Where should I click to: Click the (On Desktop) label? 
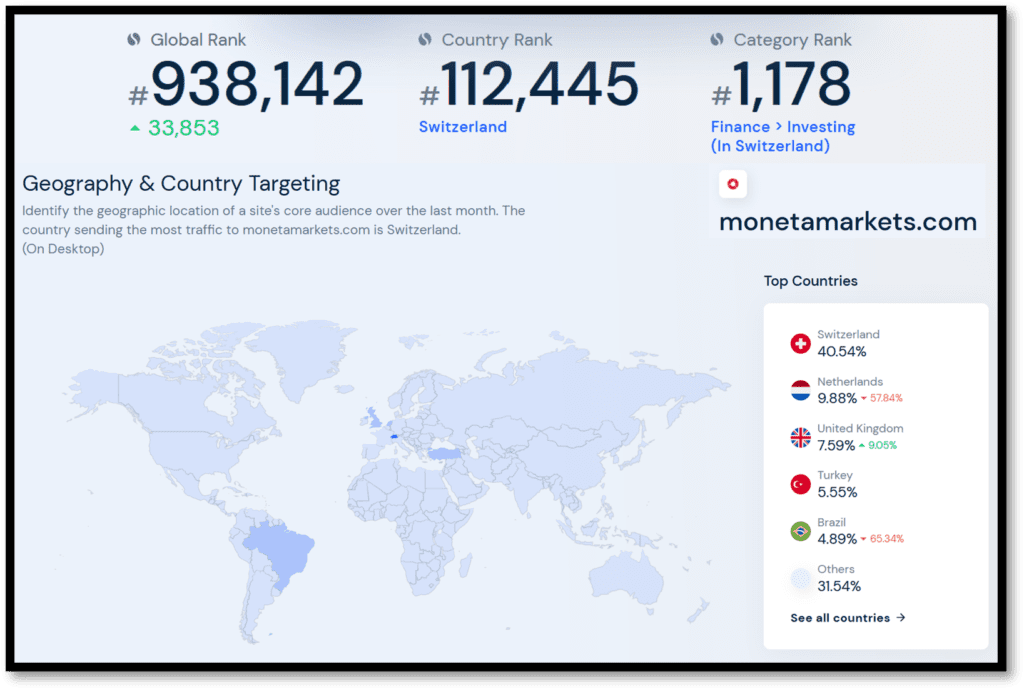pos(63,249)
